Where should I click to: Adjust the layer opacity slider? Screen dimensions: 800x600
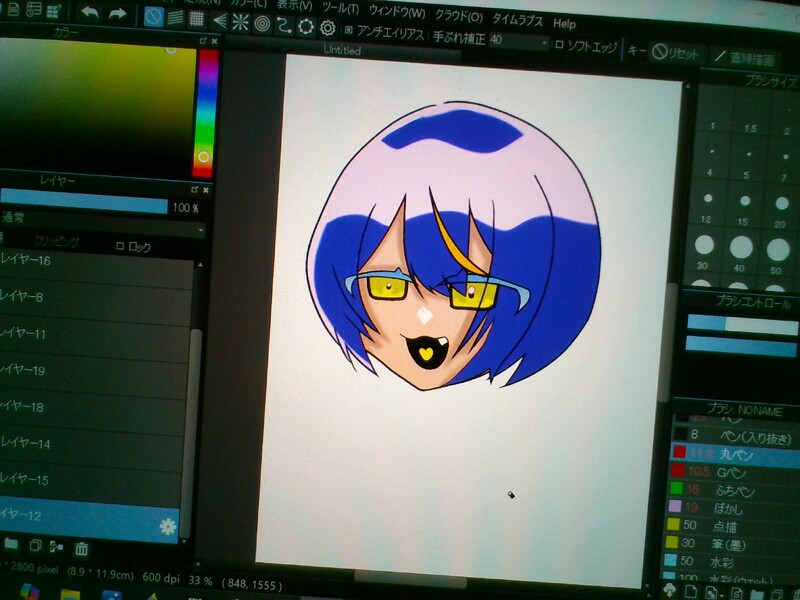(x=84, y=201)
